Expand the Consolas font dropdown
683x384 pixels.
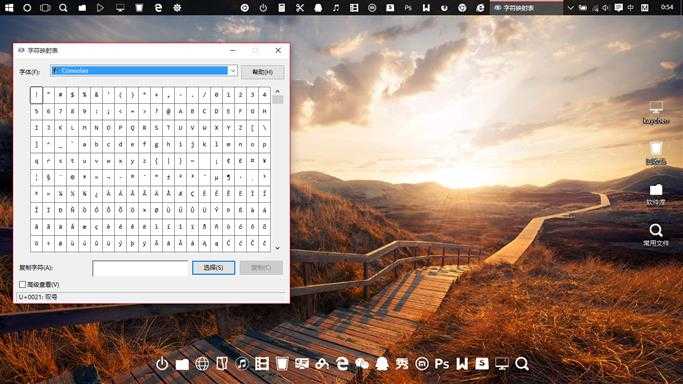233,71
